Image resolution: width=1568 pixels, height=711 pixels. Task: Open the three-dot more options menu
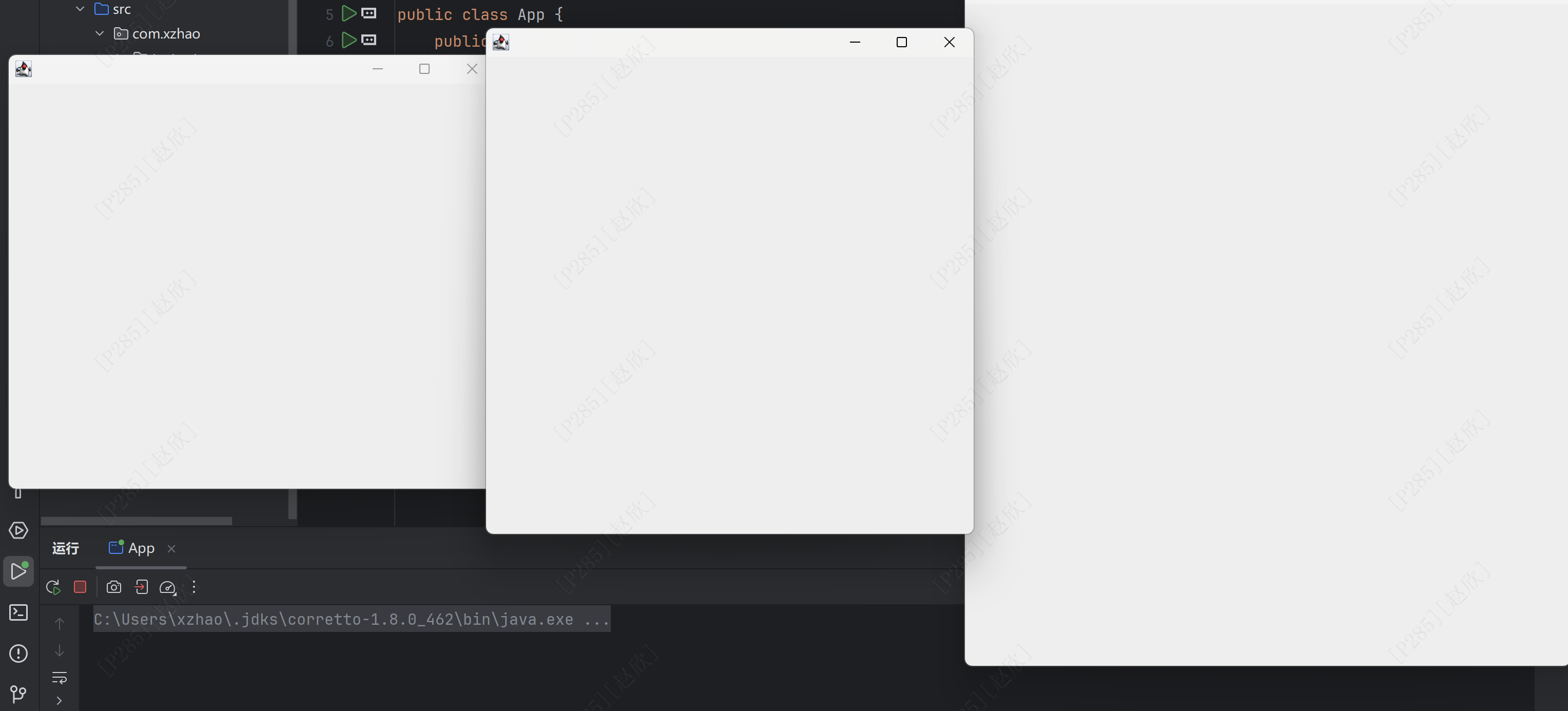click(194, 587)
